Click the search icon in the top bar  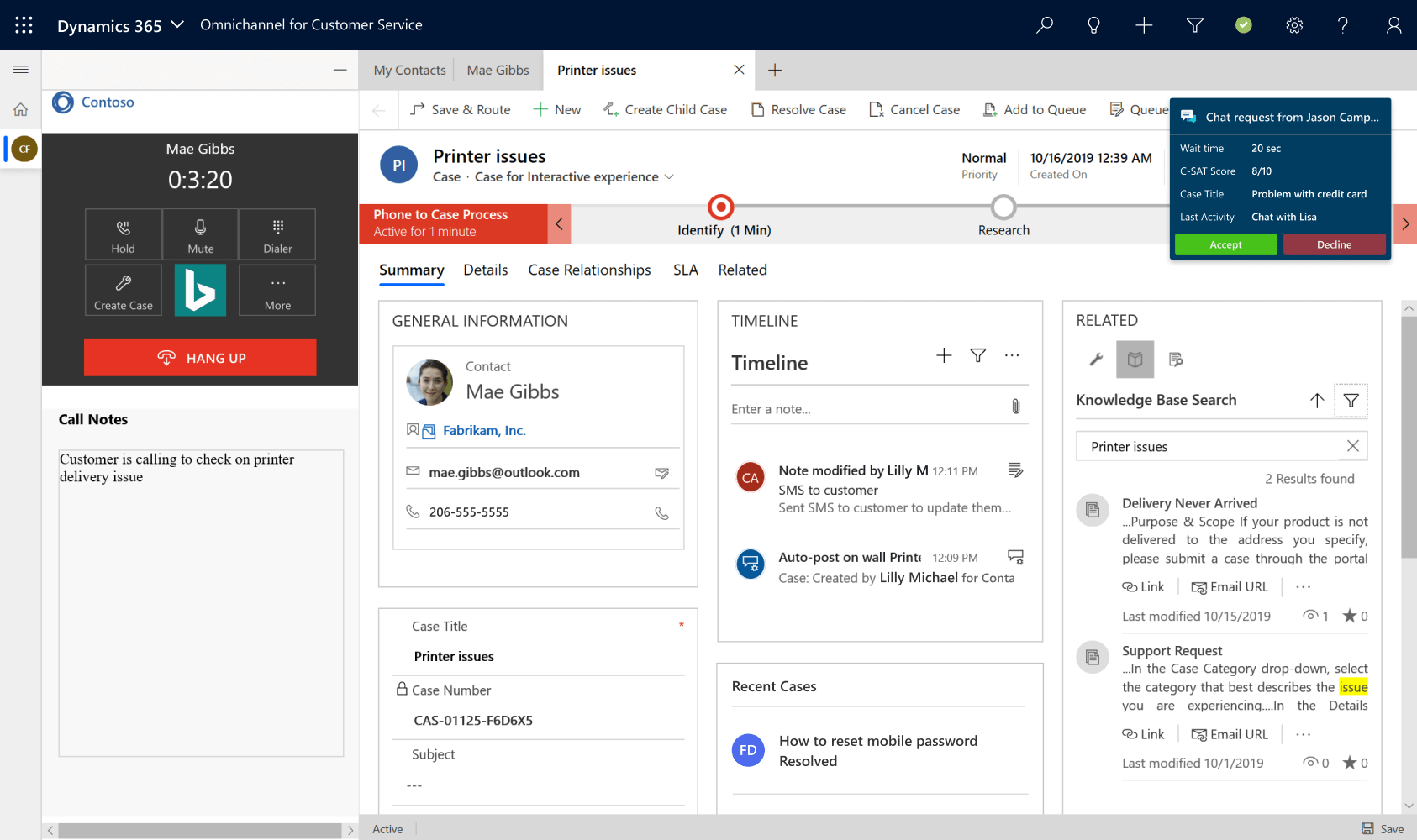1044,25
